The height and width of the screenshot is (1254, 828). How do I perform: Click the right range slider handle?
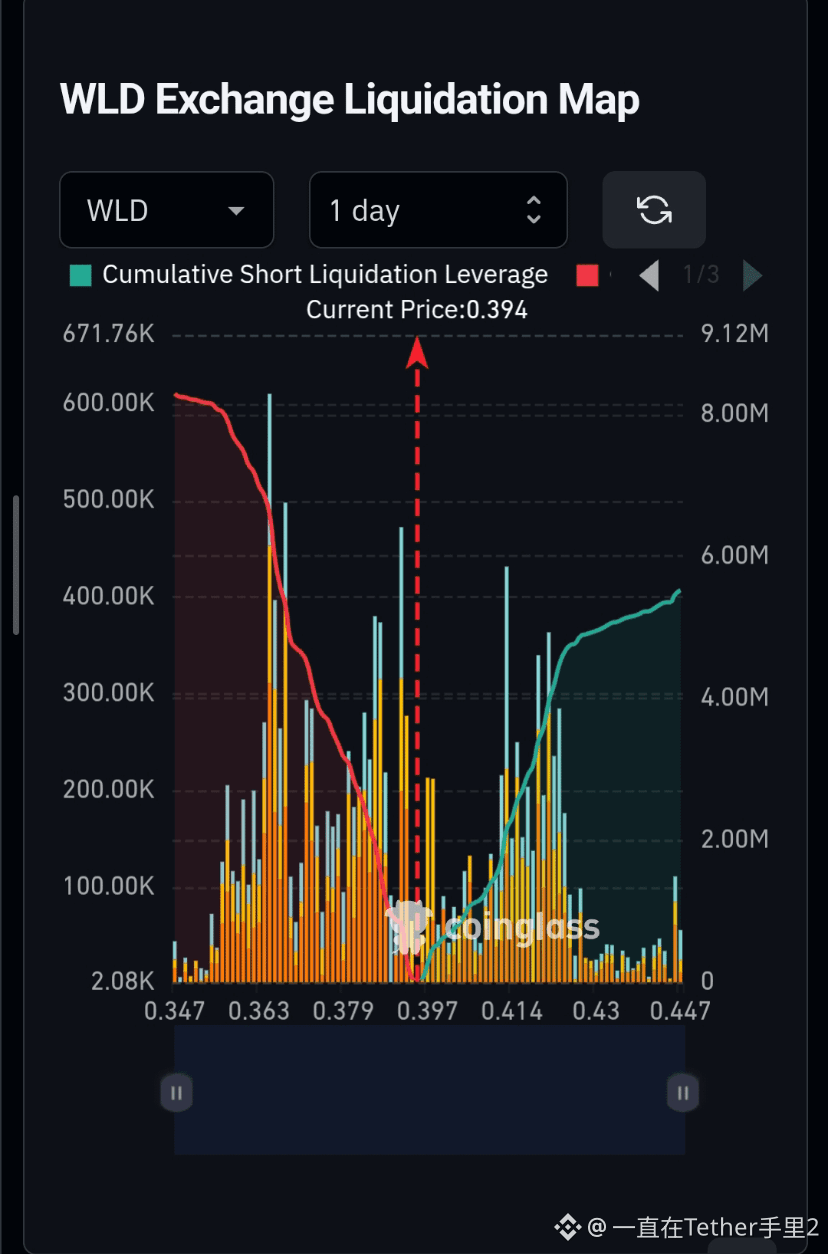[x=683, y=1092]
